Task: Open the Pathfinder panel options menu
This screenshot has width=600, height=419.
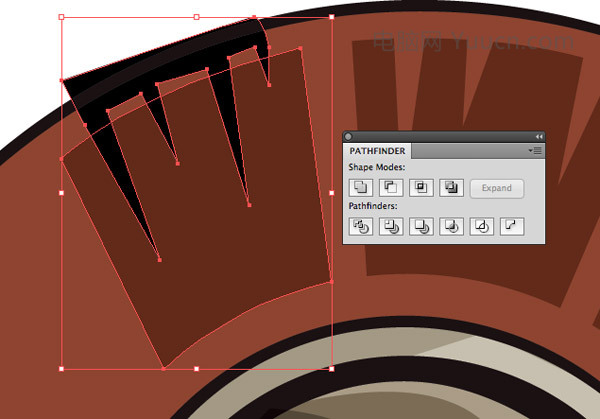Action: coord(535,151)
